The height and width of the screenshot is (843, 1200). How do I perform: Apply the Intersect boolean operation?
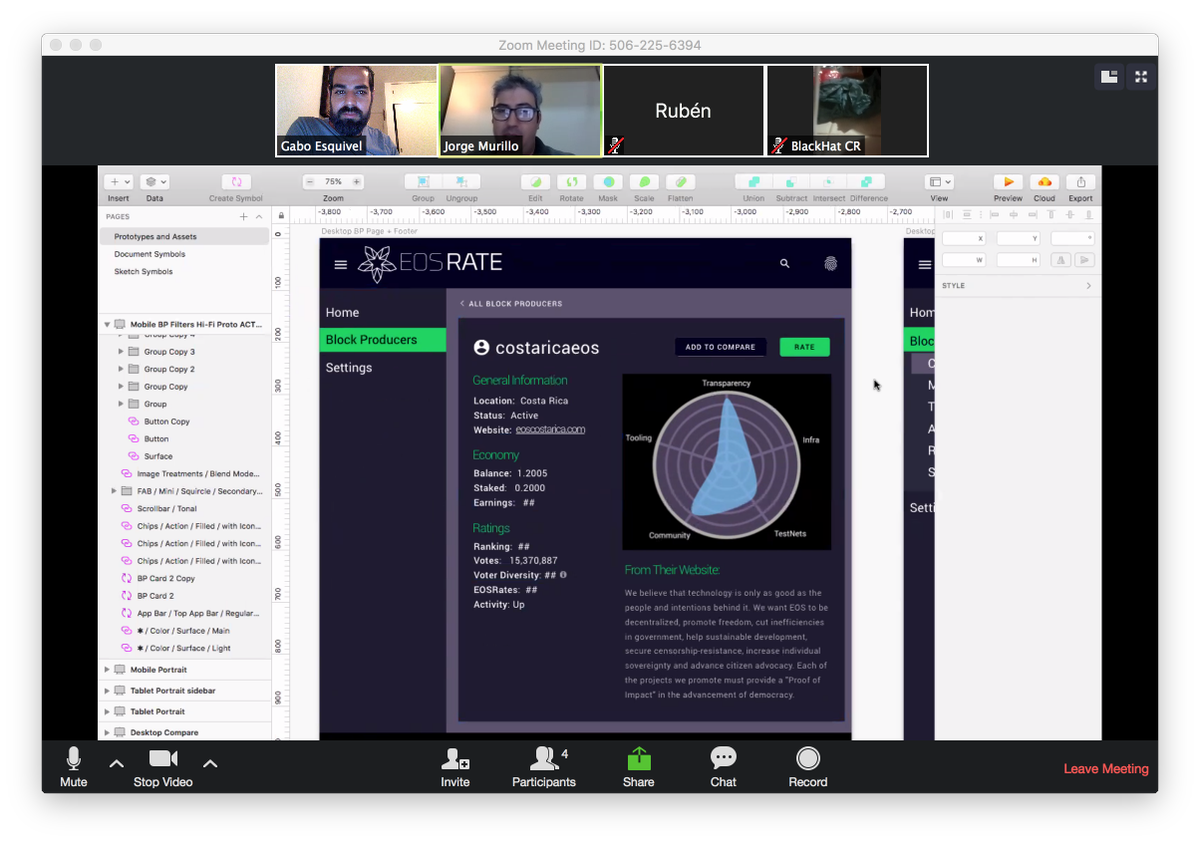coord(828,182)
